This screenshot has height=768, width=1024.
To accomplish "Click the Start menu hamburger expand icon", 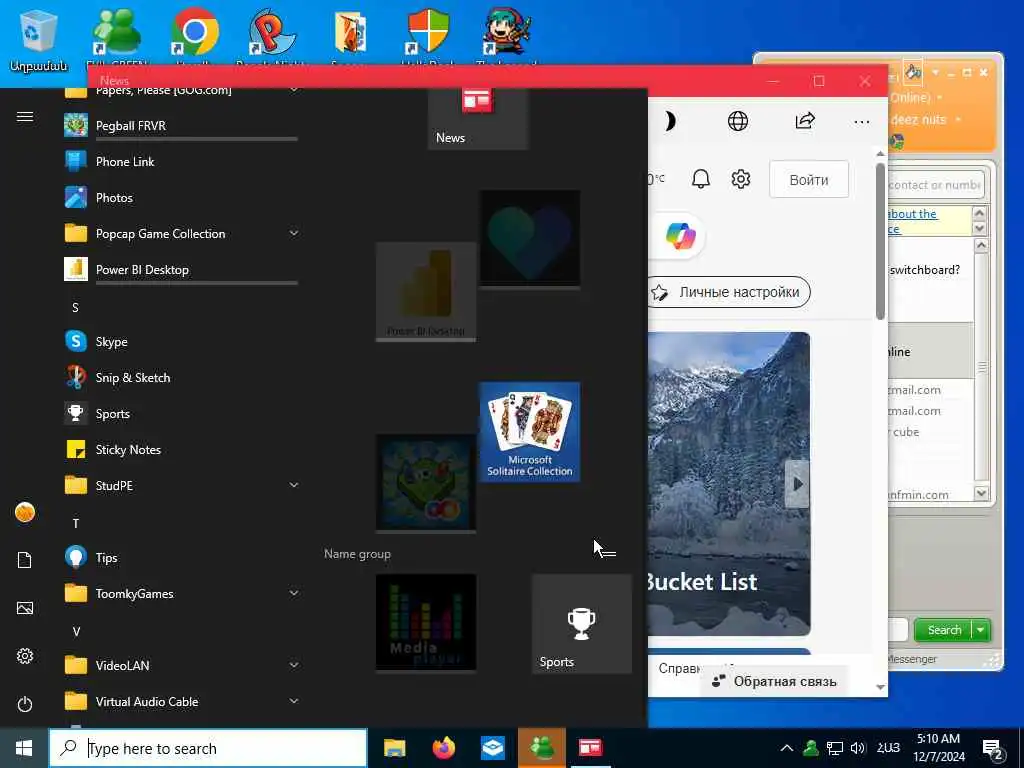I will (x=25, y=116).
